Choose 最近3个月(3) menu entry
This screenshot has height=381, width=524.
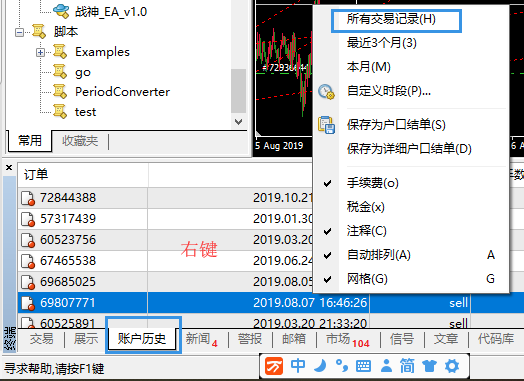point(382,43)
